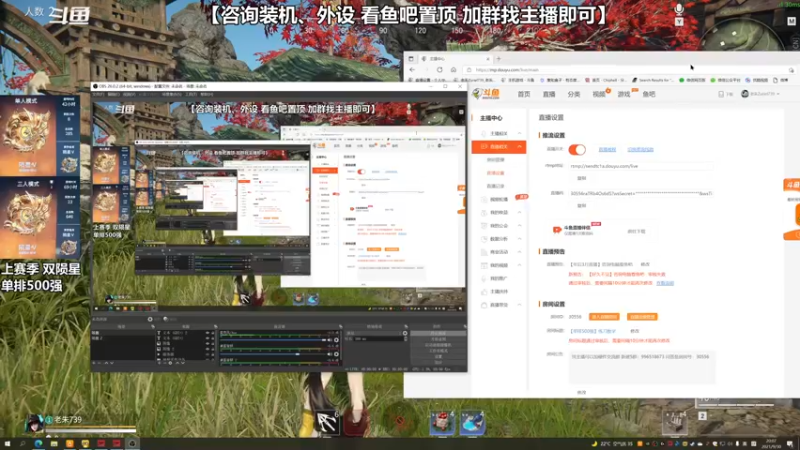
Task: Mute the first OBS mixer channel
Action: pyautogui.click(x=330, y=340)
